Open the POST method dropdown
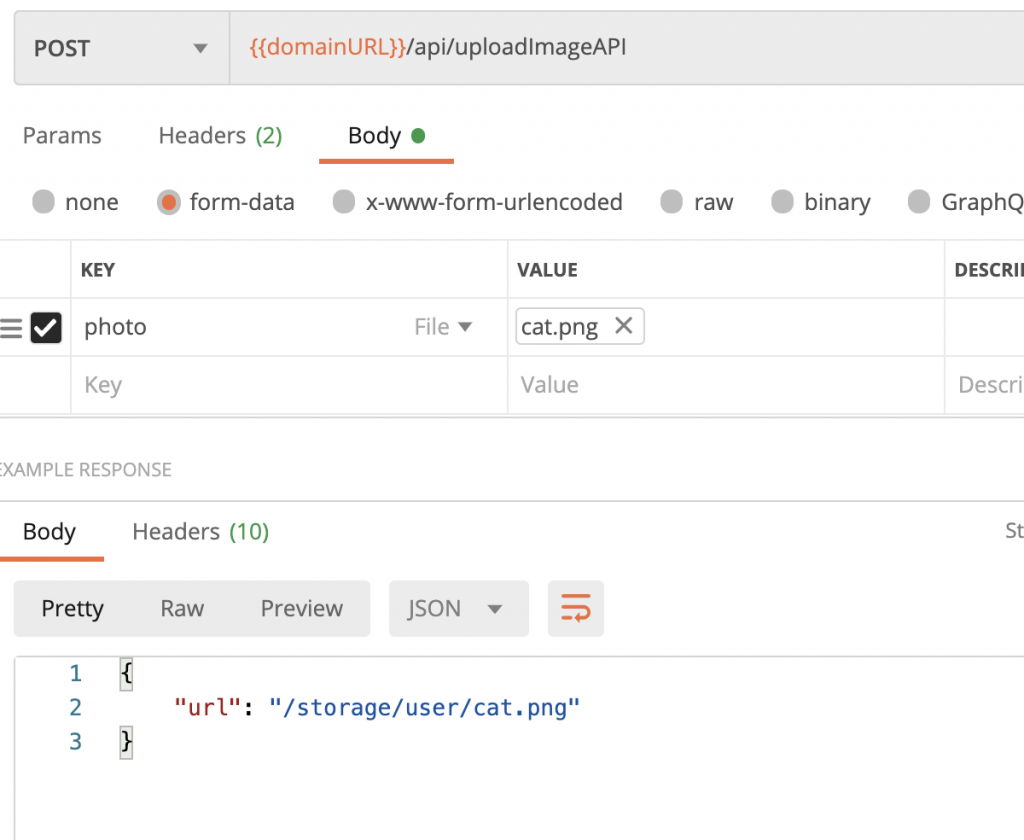 coord(120,48)
